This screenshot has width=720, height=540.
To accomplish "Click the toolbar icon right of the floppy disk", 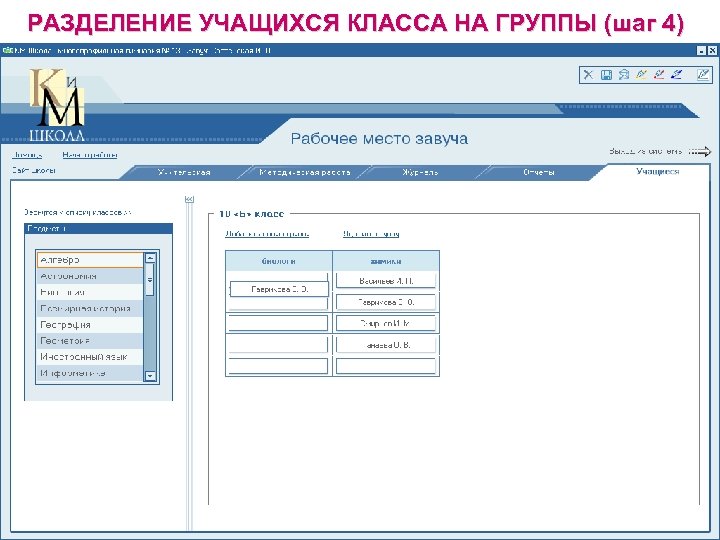I will (x=624, y=75).
